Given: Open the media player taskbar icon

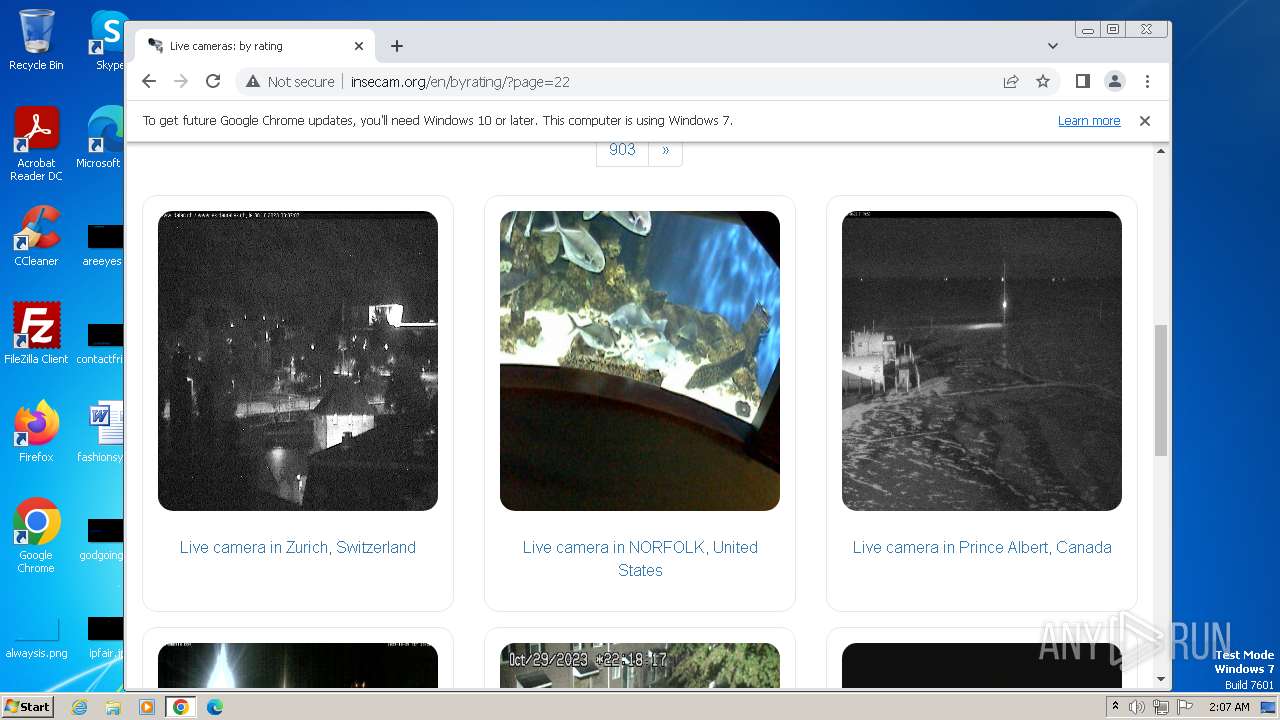Looking at the screenshot, I should pyautogui.click(x=146, y=707).
